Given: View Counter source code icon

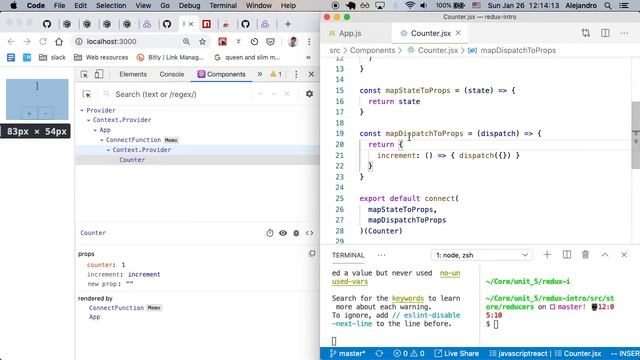Looking at the screenshot, I should point(309,233).
